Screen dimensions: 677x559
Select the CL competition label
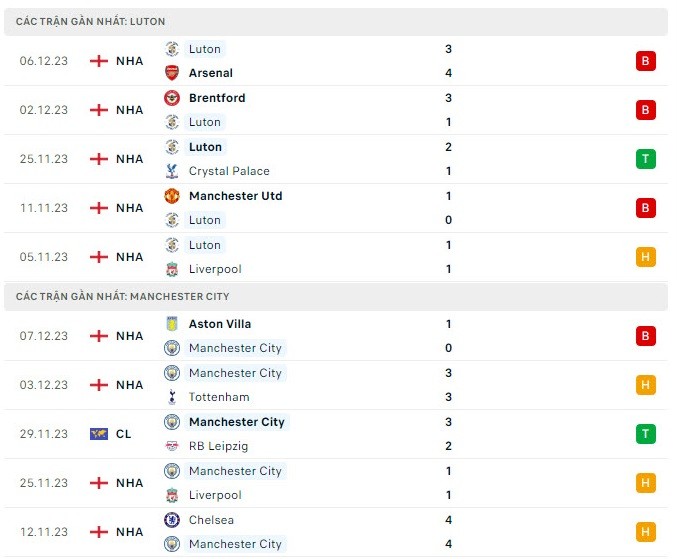coord(124,434)
